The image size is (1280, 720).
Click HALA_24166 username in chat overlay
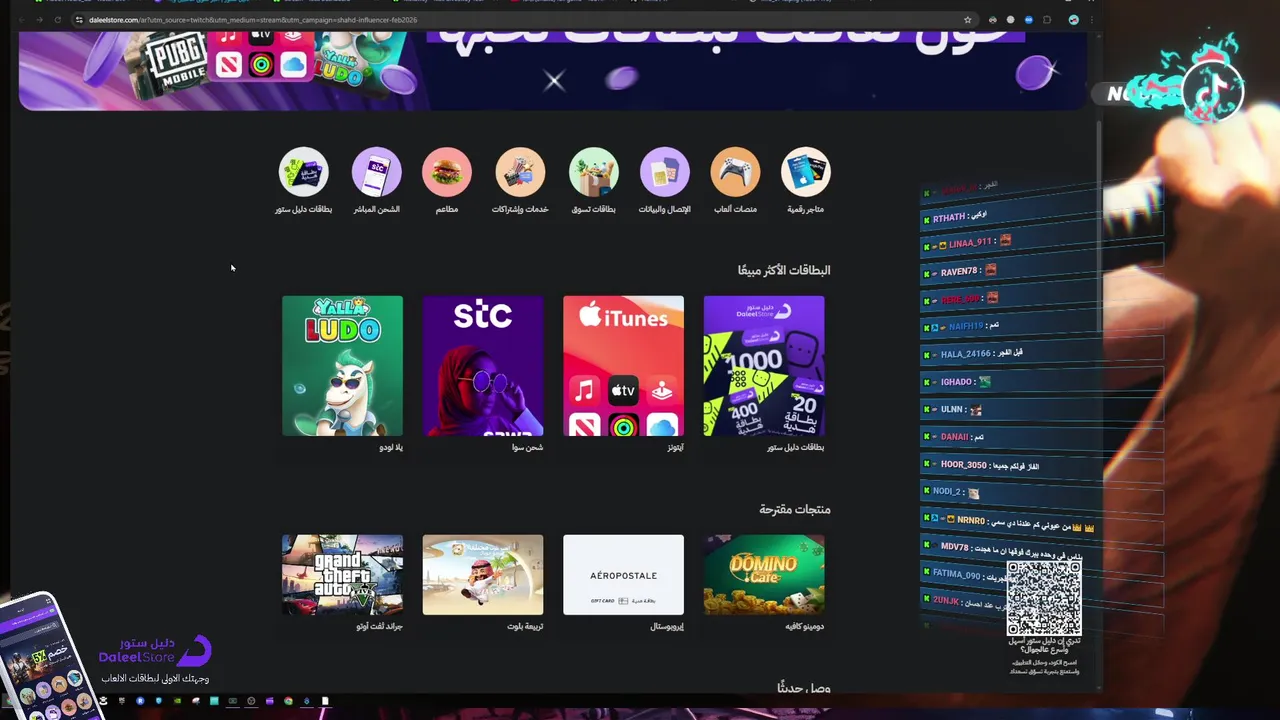point(965,354)
